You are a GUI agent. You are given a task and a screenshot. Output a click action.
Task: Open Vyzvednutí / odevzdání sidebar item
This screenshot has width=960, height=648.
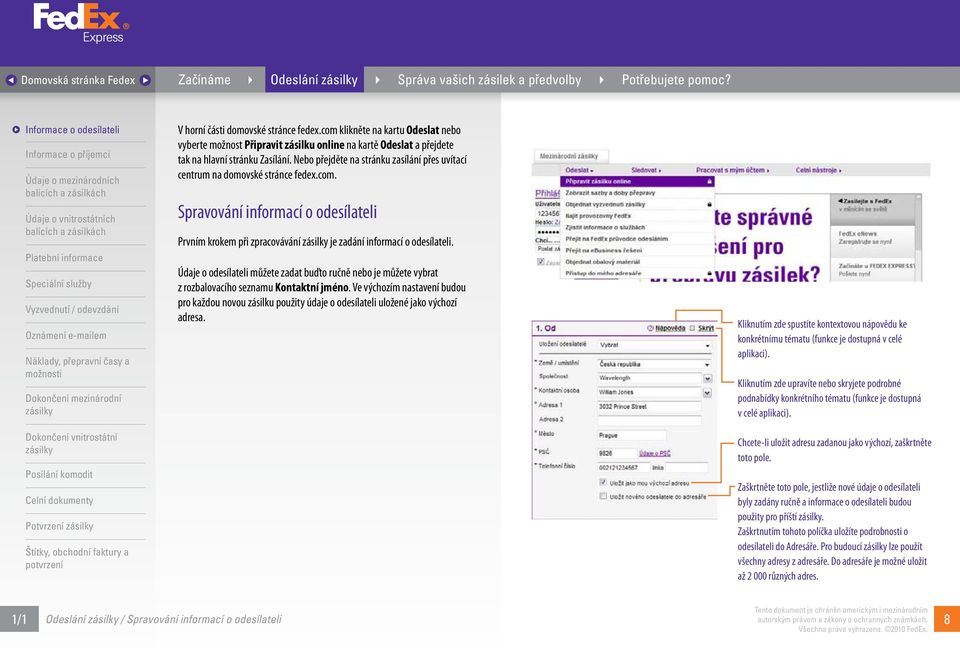tap(72, 310)
